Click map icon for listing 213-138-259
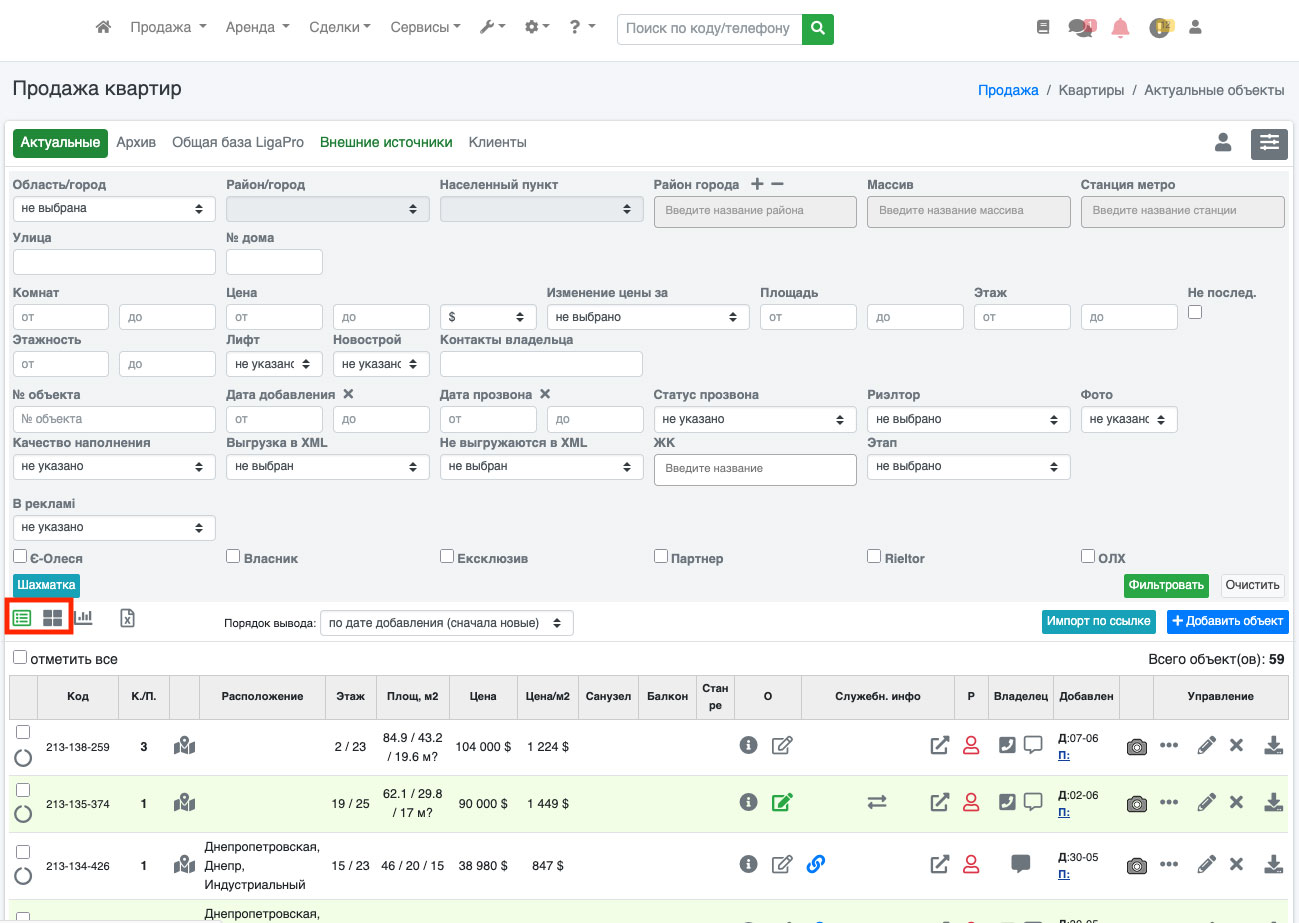The width and height of the screenshot is (1299, 923). pos(184,746)
